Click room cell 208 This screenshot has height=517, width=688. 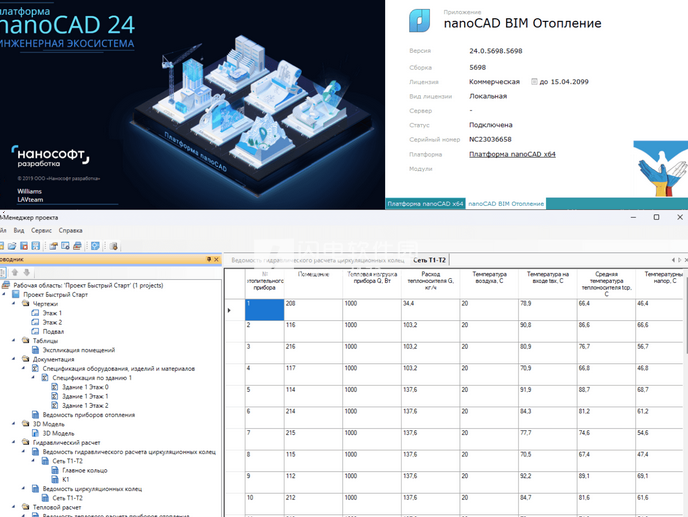(313, 310)
